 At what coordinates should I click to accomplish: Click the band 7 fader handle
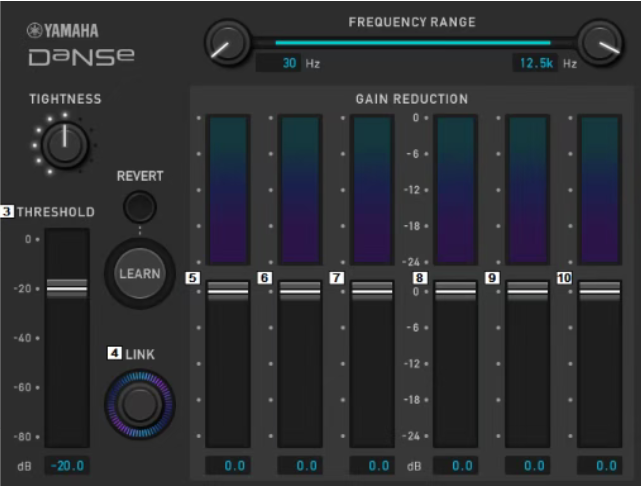[372, 291]
